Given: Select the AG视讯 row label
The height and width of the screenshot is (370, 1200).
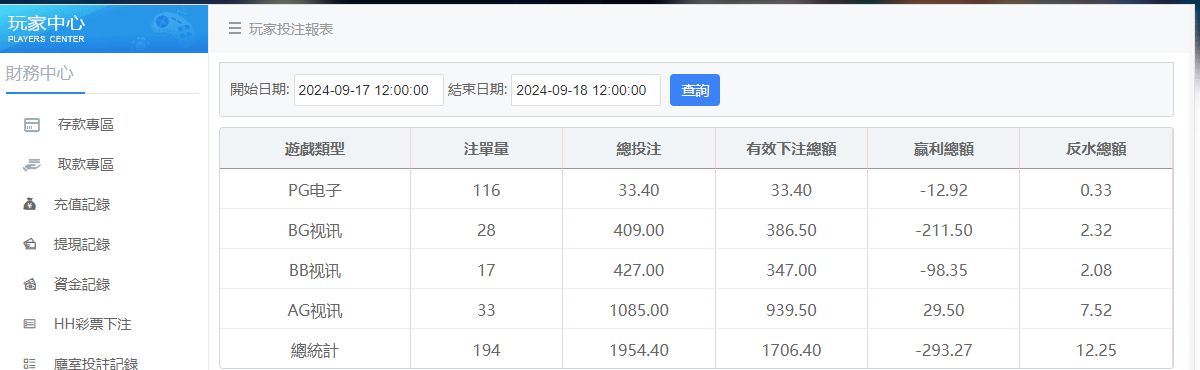Looking at the screenshot, I should 315,310.
